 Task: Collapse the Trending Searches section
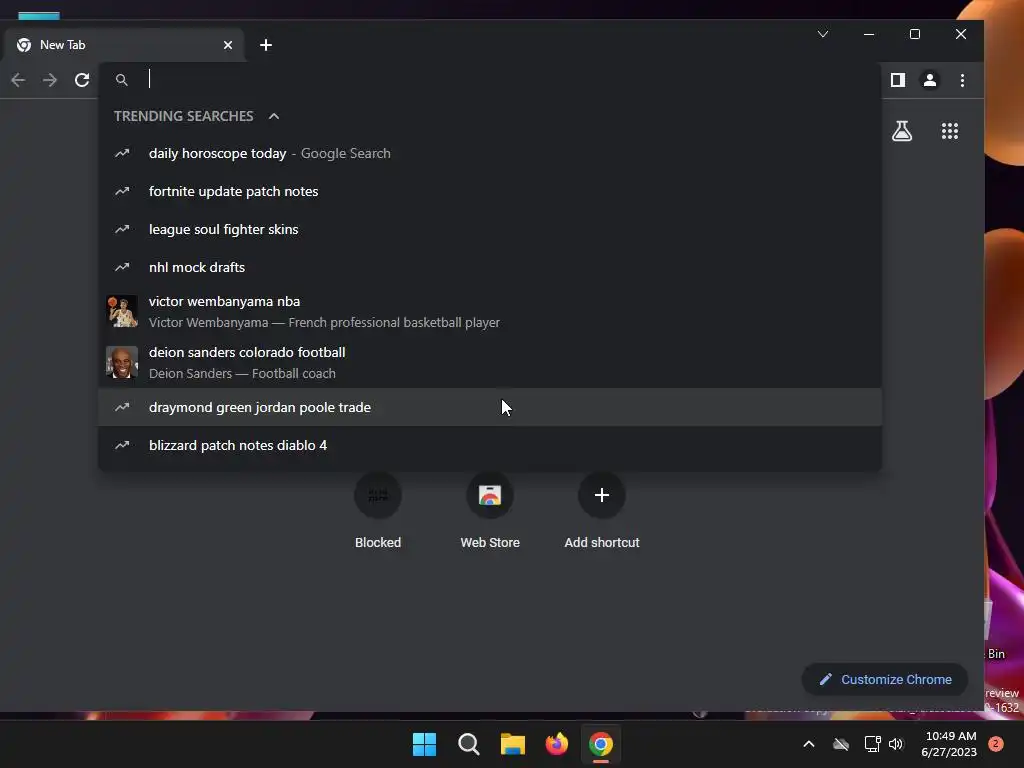[x=274, y=116]
